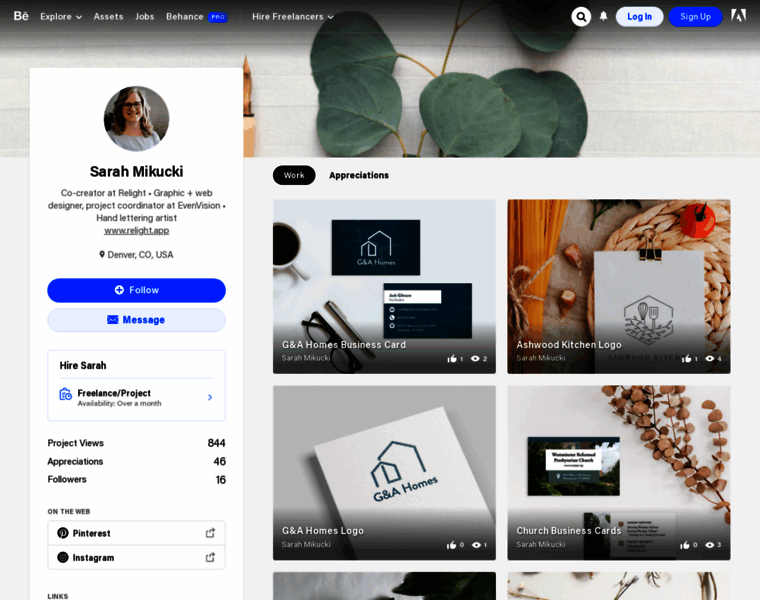Image resolution: width=760 pixels, height=600 pixels.
Task: Click thumbs-up icon on G&A Homes Logo
Action: pyautogui.click(x=452, y=545)
